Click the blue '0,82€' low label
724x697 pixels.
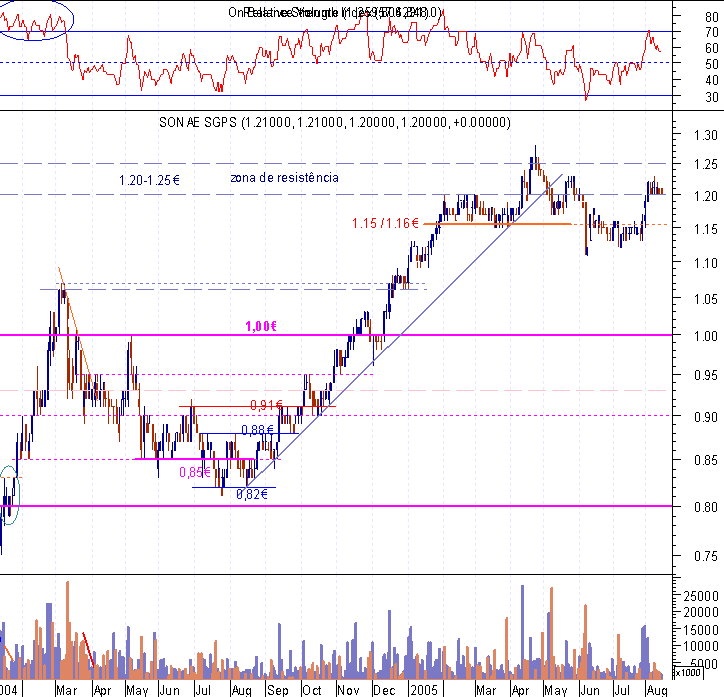point(252,494)
